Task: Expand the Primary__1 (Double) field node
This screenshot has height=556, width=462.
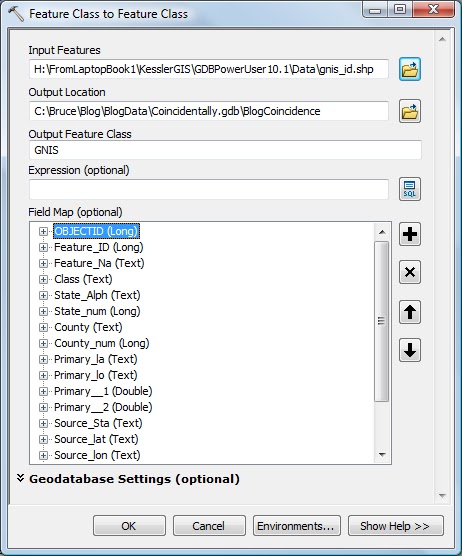Action: (x=43, y=391)
